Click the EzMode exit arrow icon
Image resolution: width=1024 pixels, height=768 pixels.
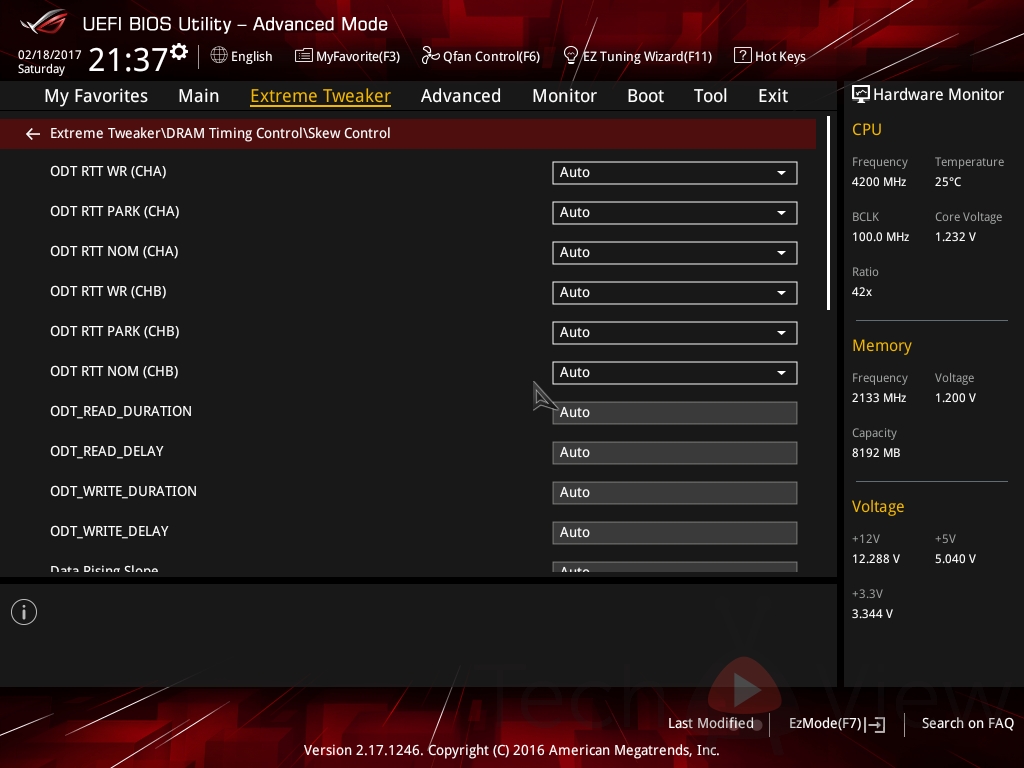[875, 724]
